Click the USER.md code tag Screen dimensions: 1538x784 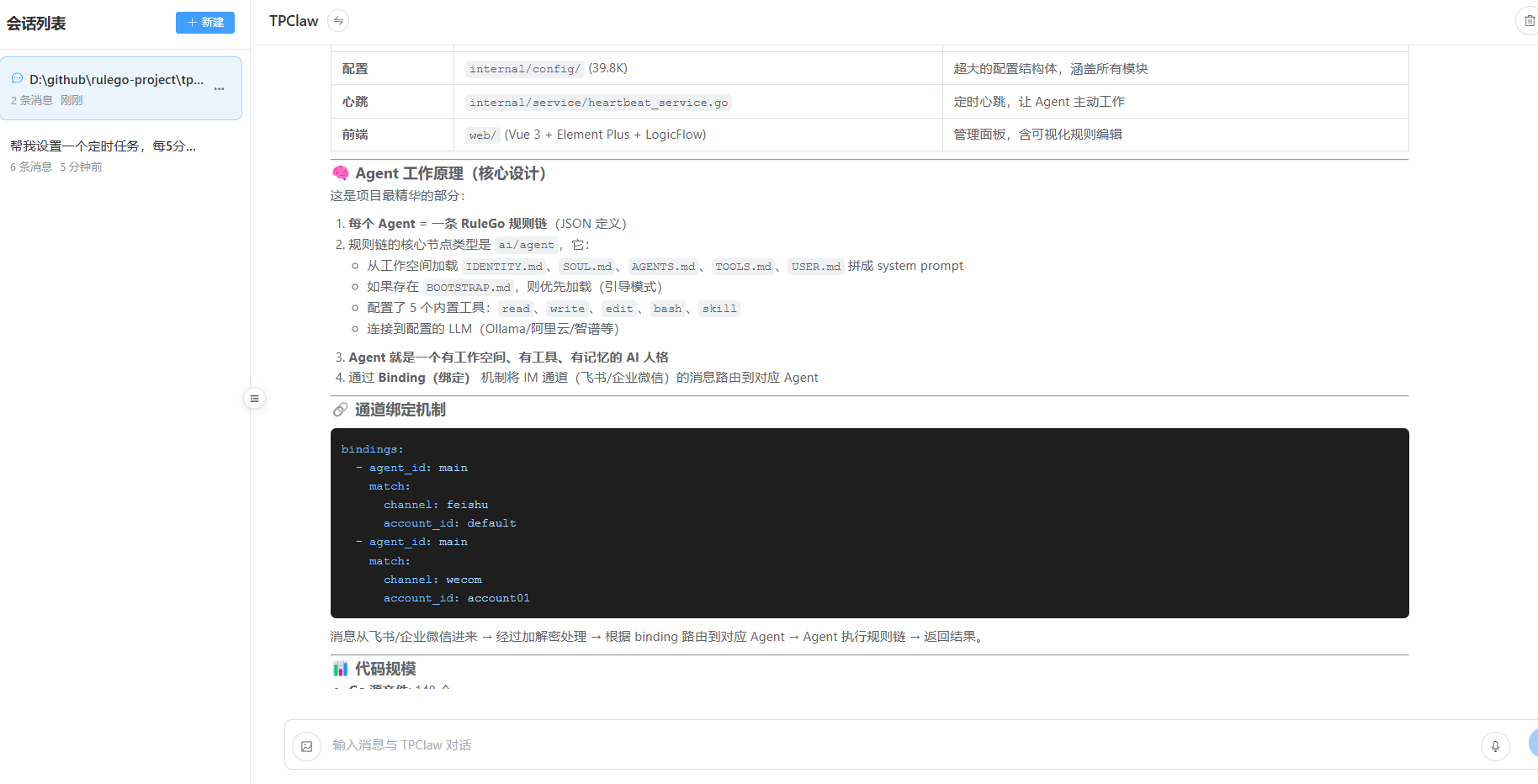click(x=815, y=267)
